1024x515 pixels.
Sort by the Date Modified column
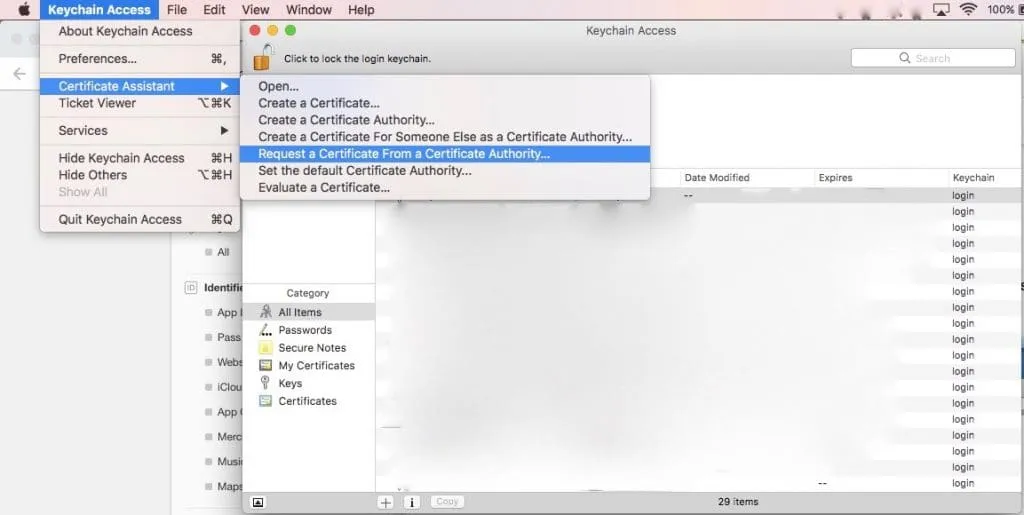tap(746, 178)
